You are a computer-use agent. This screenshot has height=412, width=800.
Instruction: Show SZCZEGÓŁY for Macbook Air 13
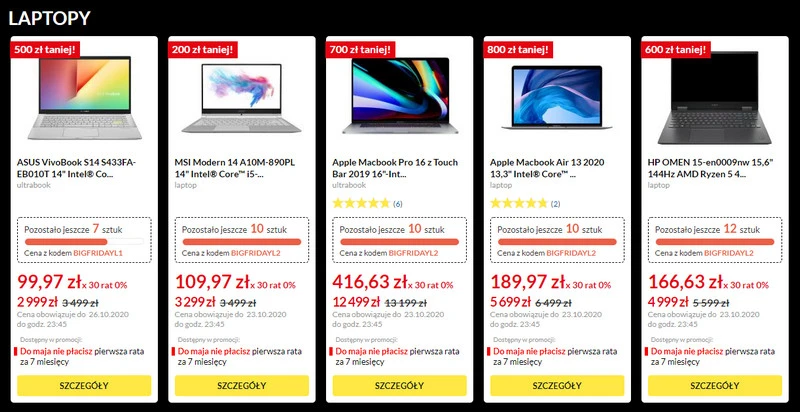557,386
